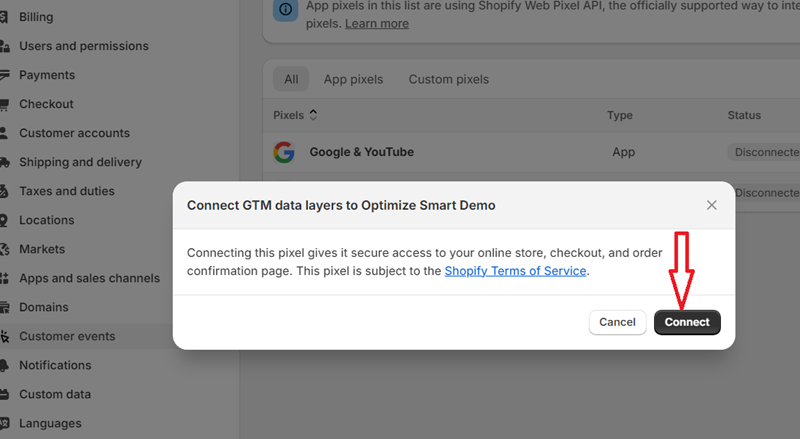Open the Shopify Terms of Service link

pyautogui.click(x=515, y=271)
